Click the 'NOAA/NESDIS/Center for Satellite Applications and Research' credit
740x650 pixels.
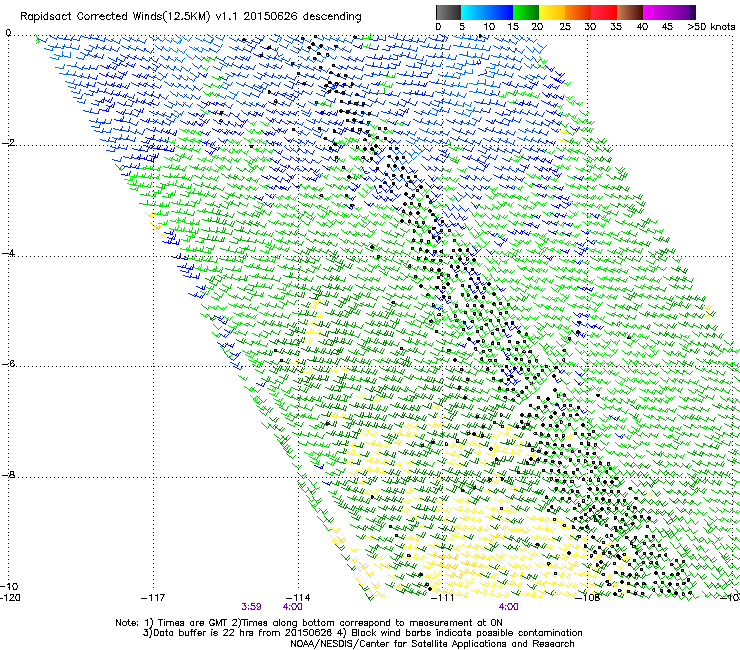(432, 644)
